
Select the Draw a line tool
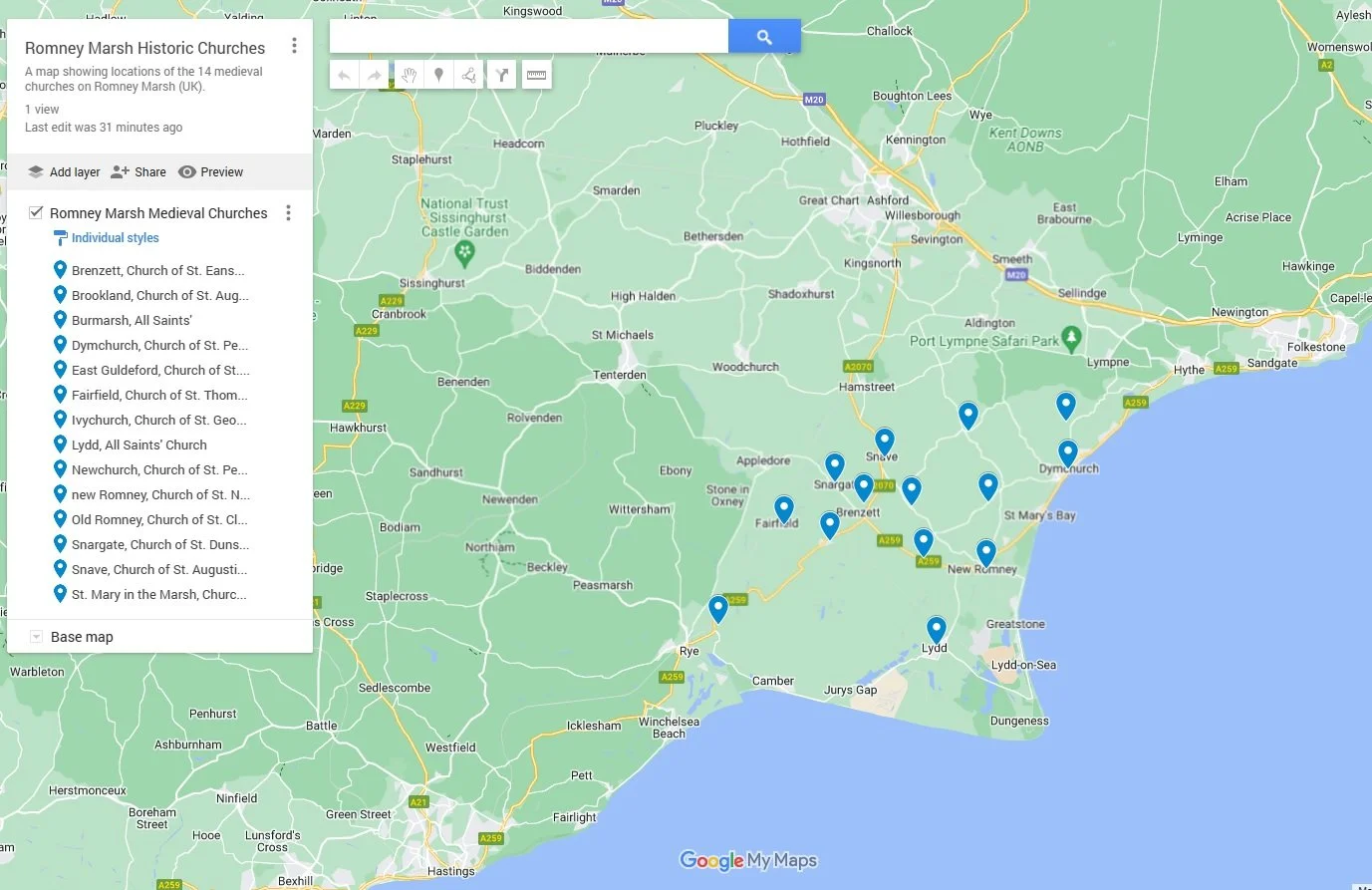469,74
